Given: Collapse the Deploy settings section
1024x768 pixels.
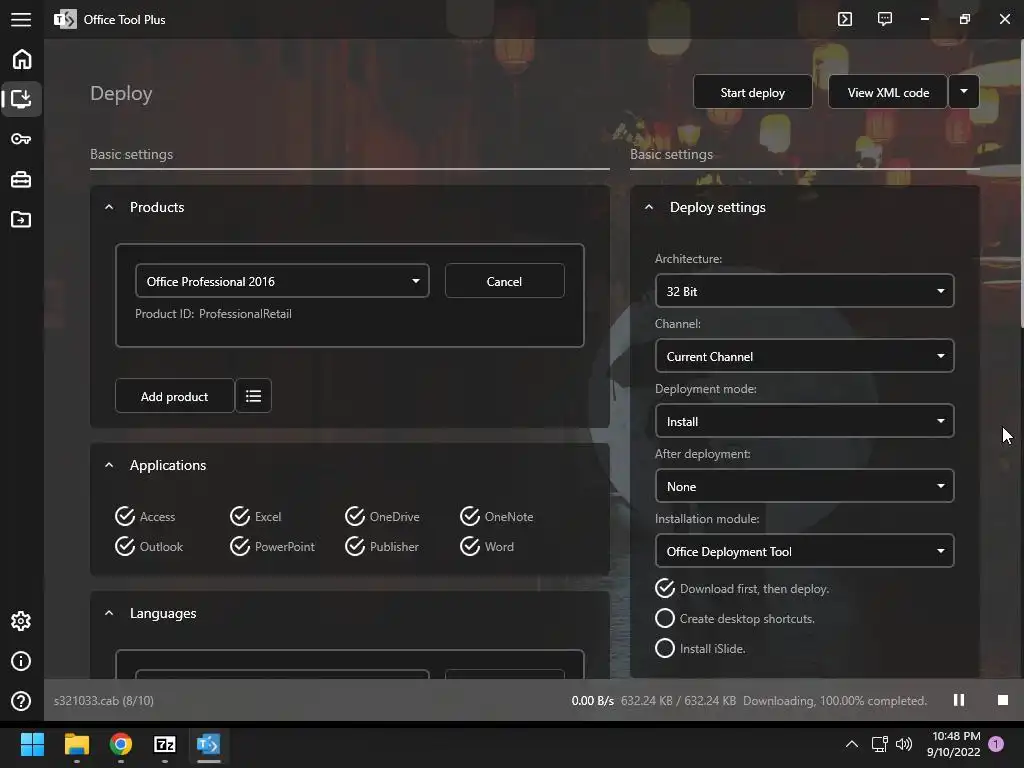Looking at the screenshot, I should 648,207.
